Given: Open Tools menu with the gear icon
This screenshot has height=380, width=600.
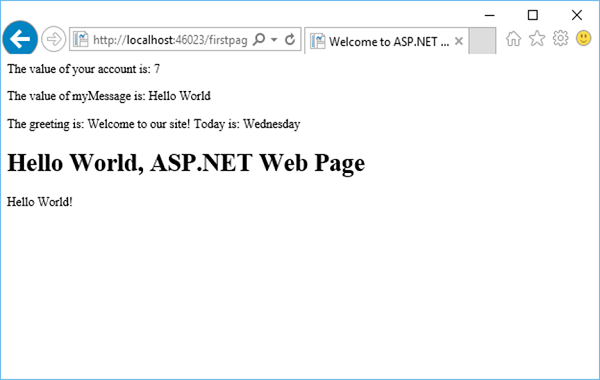Looking at the screenshot, I should point(560,38).
